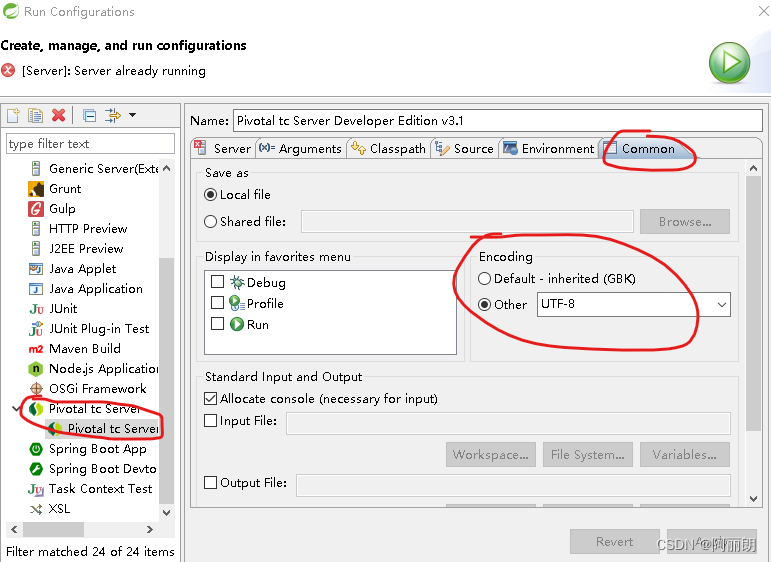Click the configuration Name field
771x562 pixels.
pyautogui.click(x=498, y=120)
